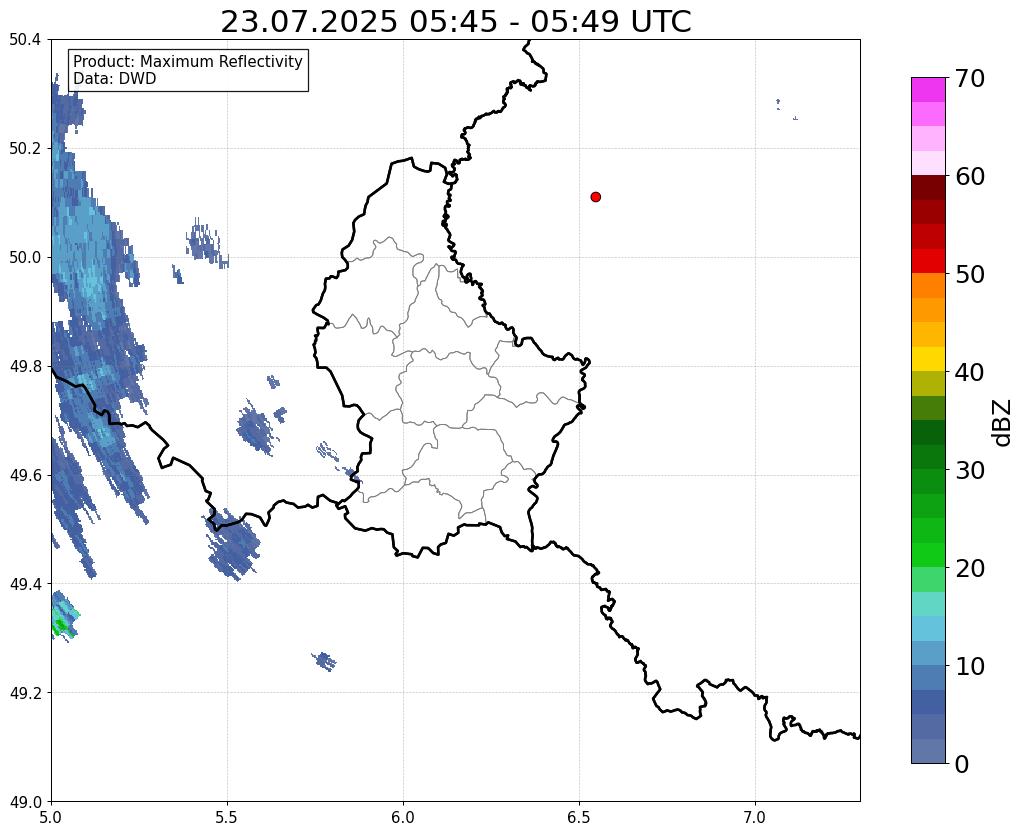Click colorbar tick label 70
Viewport: 1023px width, 834px height.
coord(970,78)
